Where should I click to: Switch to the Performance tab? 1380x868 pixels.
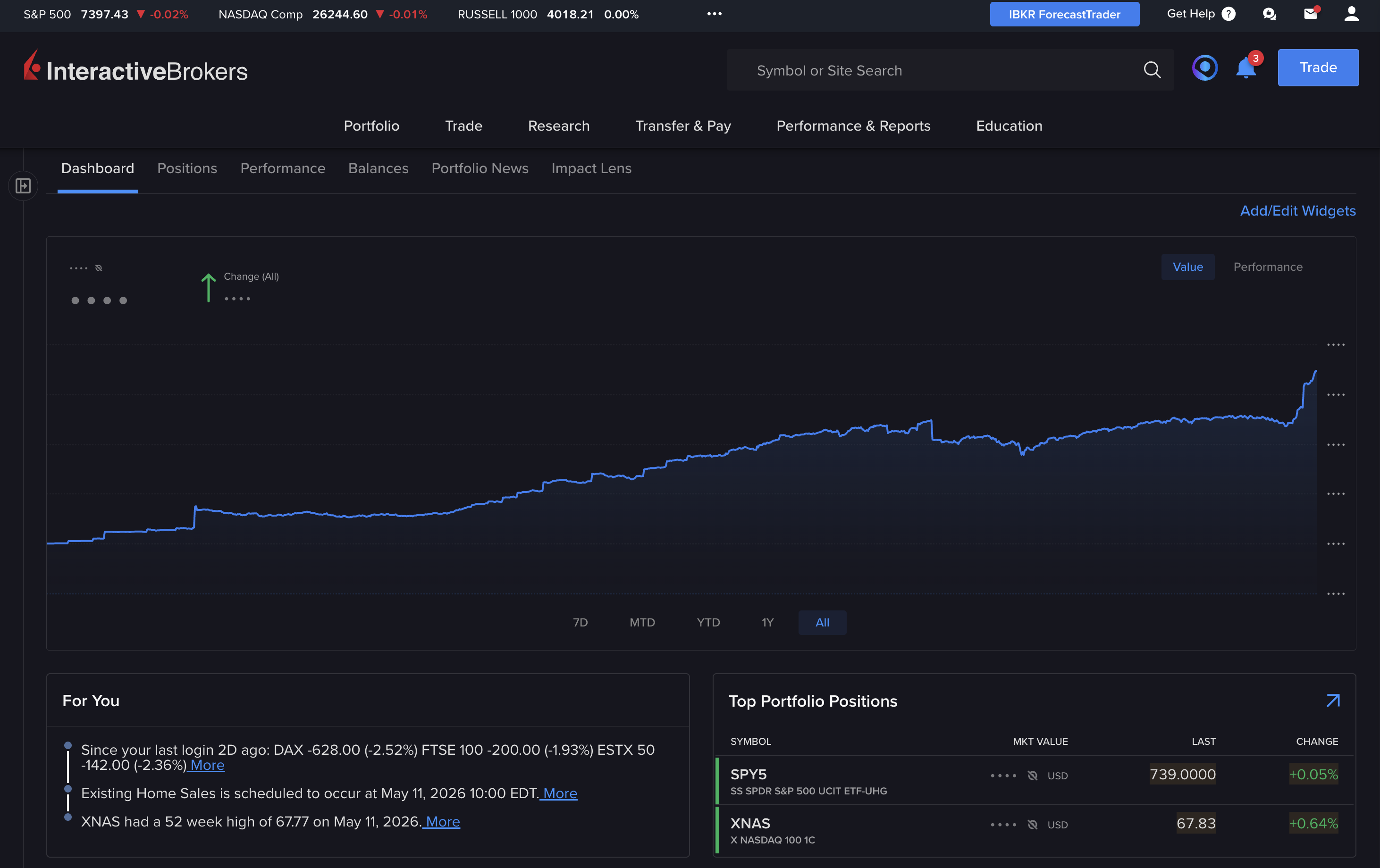point(283,168)
